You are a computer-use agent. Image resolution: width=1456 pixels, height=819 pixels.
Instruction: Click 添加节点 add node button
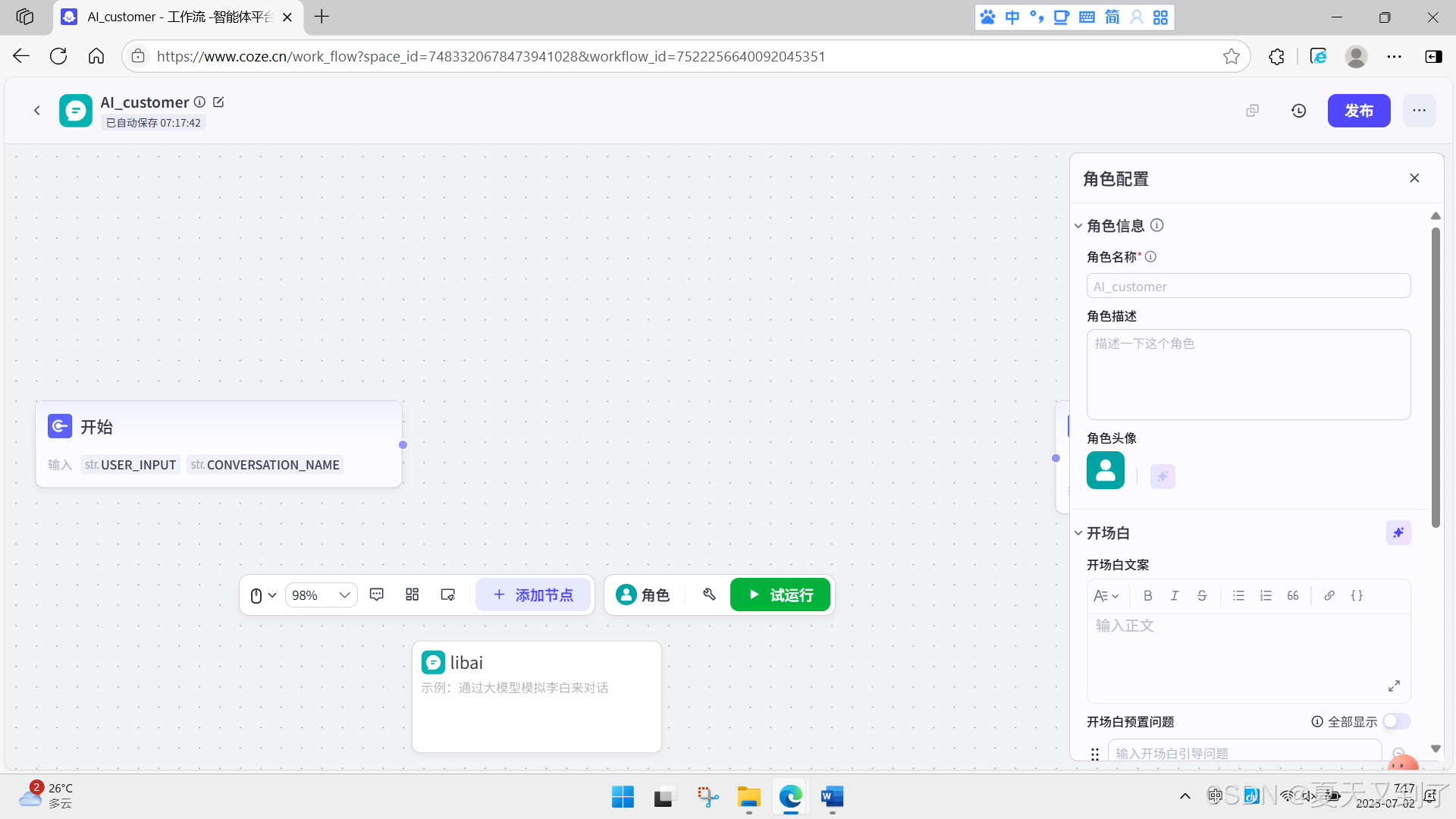coord(532,595)
